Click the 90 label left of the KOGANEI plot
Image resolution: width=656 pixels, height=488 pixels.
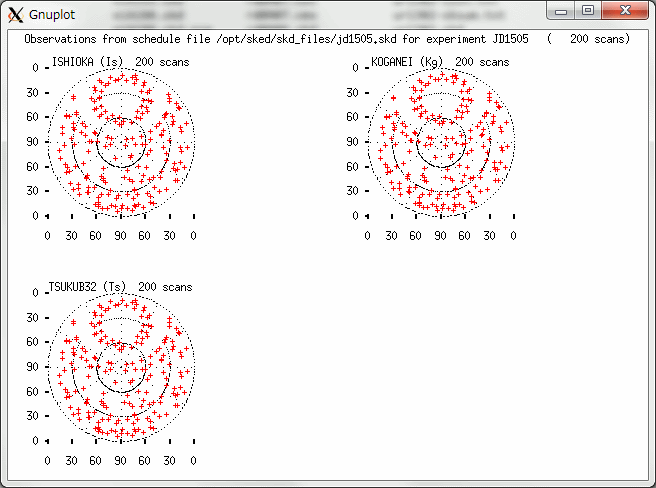[x=352, y=141]
